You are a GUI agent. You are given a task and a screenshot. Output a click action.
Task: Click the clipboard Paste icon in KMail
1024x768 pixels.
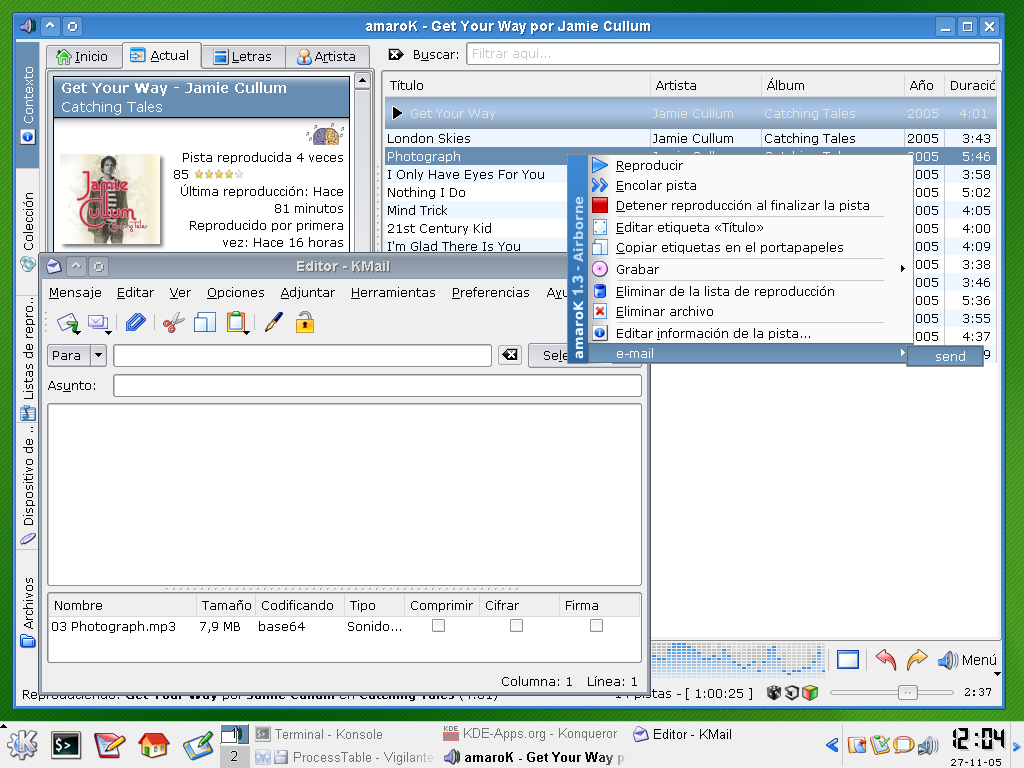237,323
